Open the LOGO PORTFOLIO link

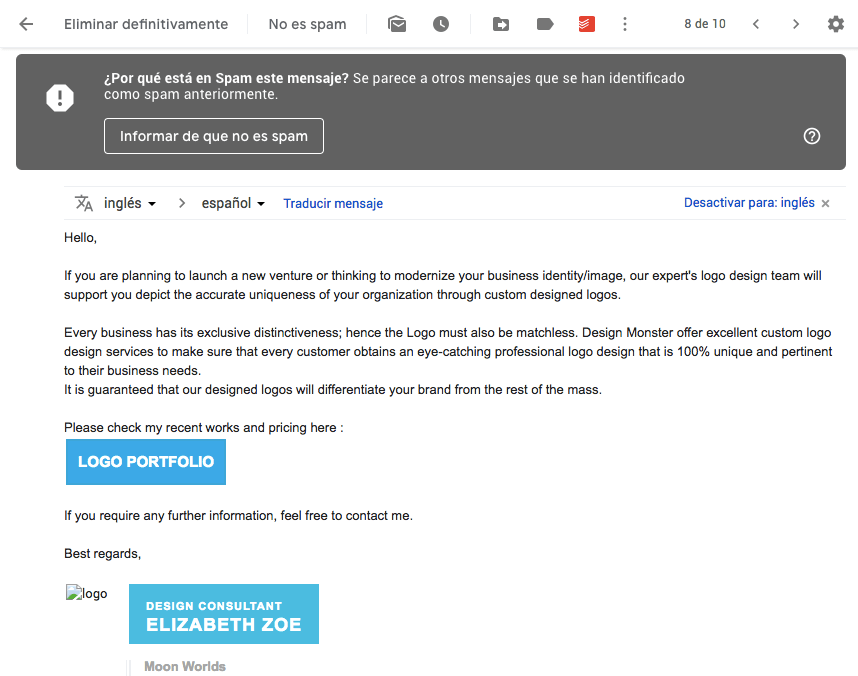point(145,462)
